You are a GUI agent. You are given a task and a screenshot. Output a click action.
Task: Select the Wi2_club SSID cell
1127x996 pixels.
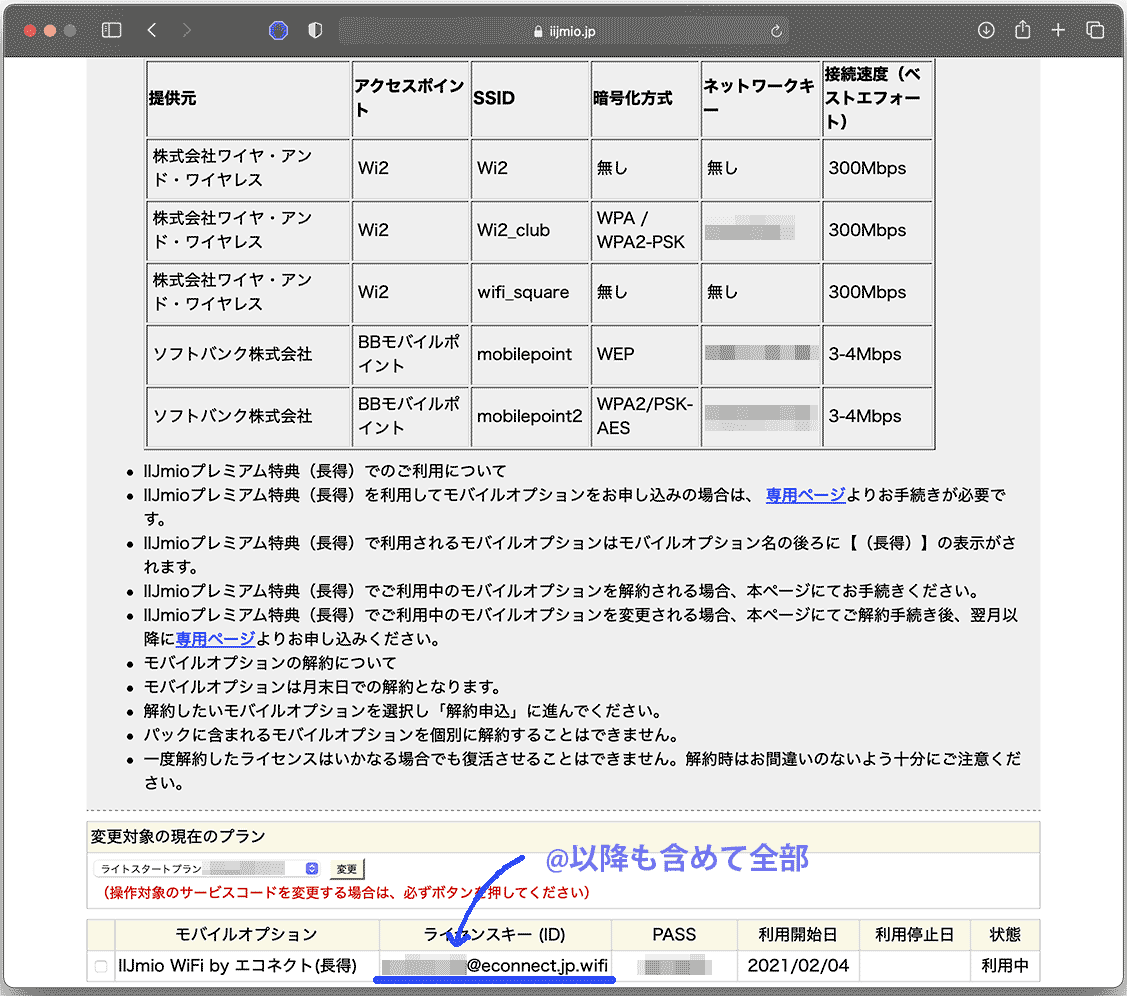(530, 230)
